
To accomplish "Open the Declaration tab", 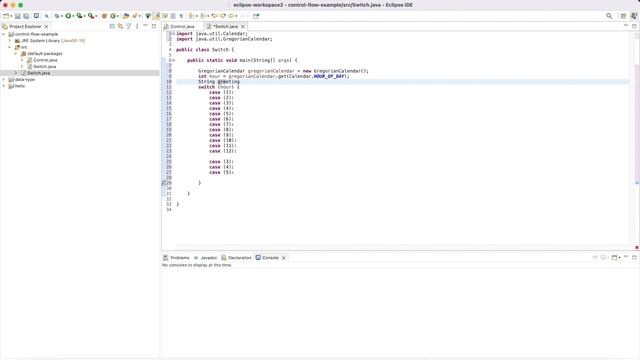I will point(236,258).
